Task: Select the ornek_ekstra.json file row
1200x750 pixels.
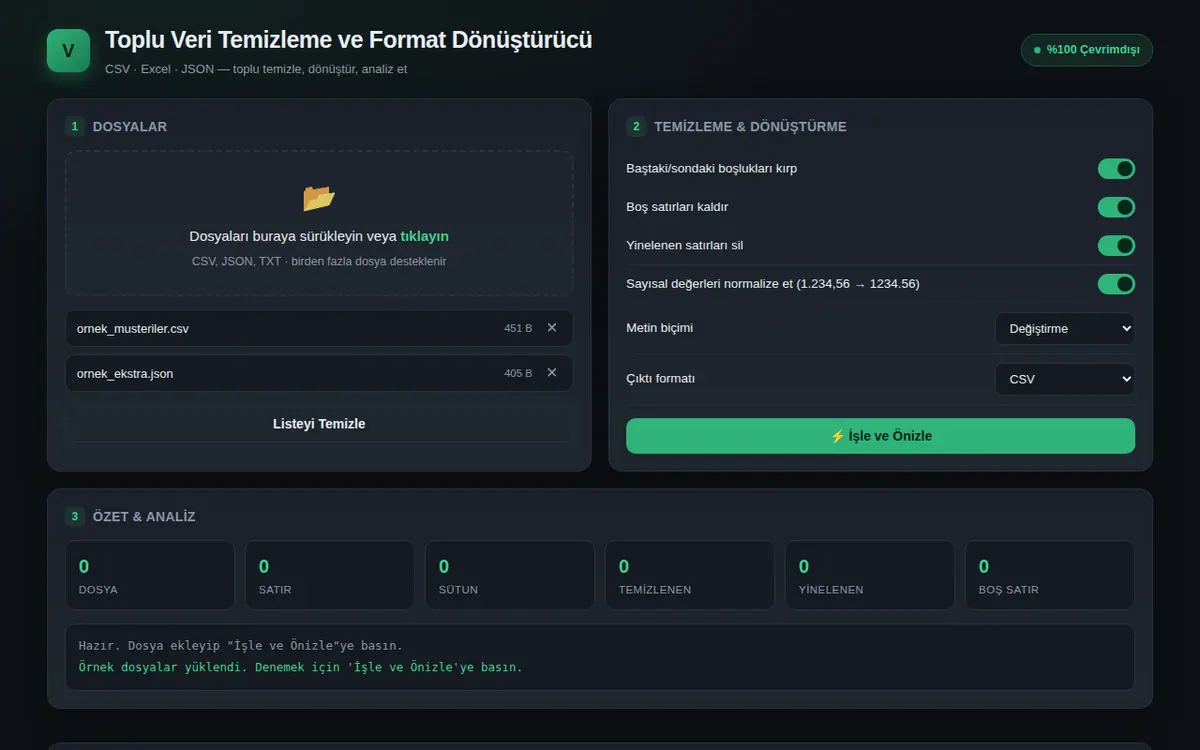Action: [319, 373]
